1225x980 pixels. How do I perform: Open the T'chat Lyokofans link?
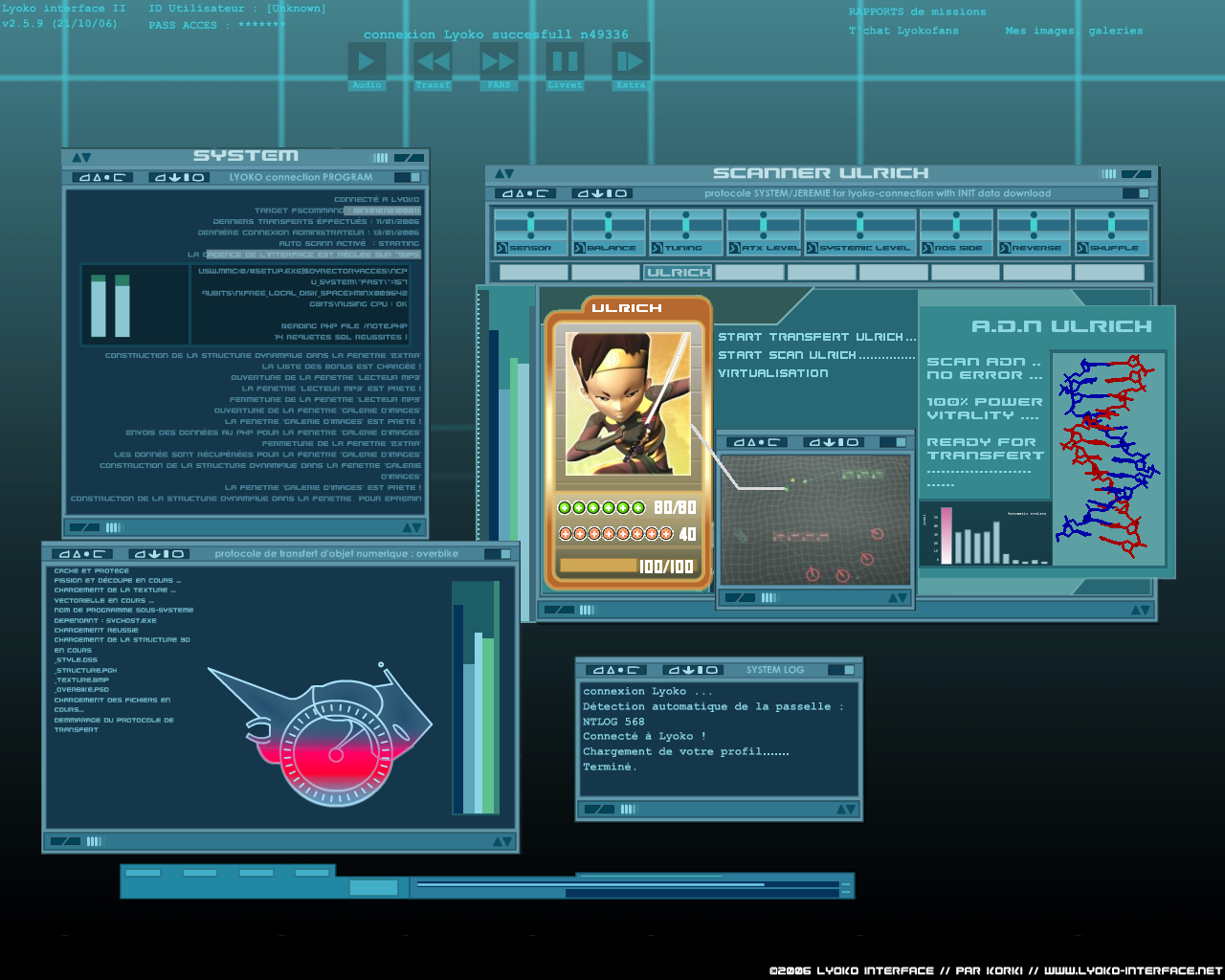903,31
